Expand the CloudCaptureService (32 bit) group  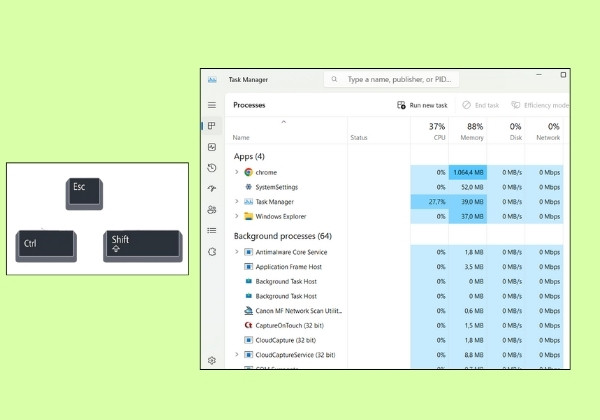tap(236, 355)
